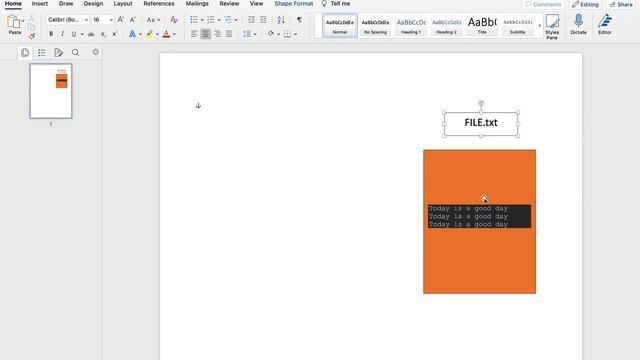Sort text with A-Z icon
The image size is (640, 360).
(281, 20)
